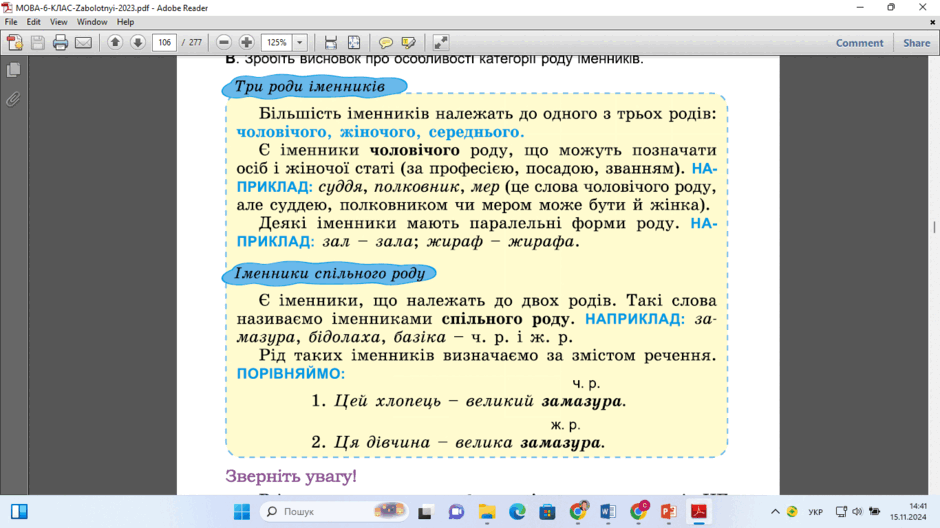Open the volume control in tray
940x528 pixels.
point(857,512)
